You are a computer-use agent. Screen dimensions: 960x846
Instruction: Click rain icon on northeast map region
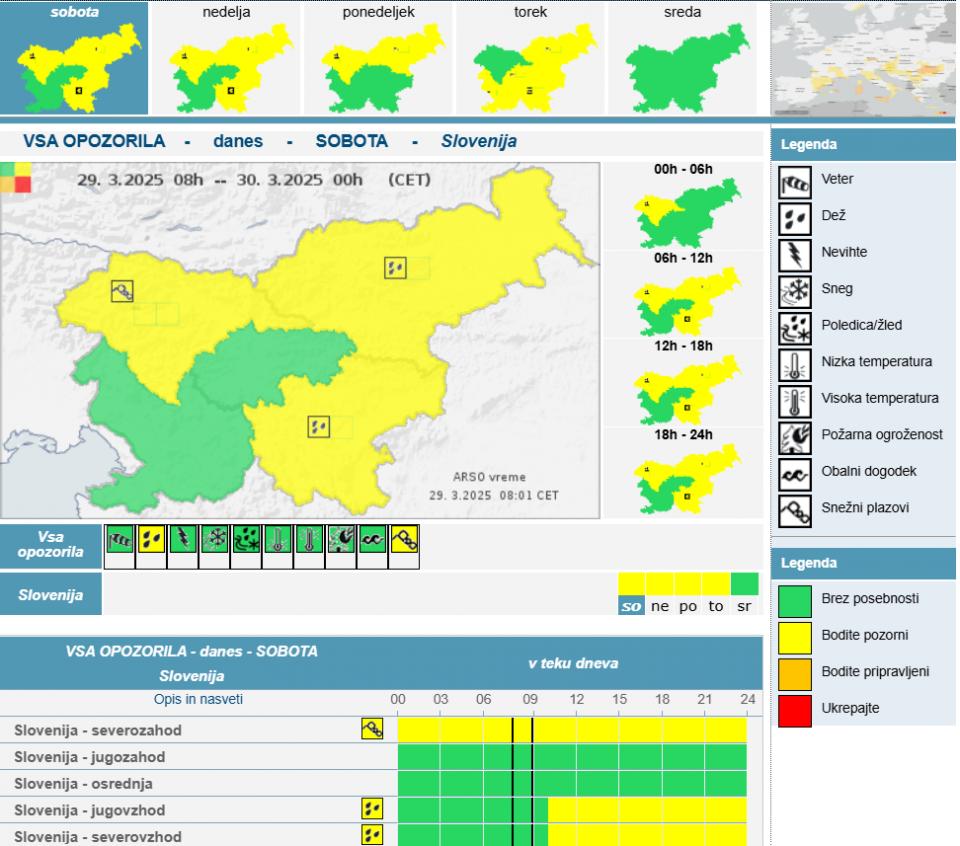395,267
